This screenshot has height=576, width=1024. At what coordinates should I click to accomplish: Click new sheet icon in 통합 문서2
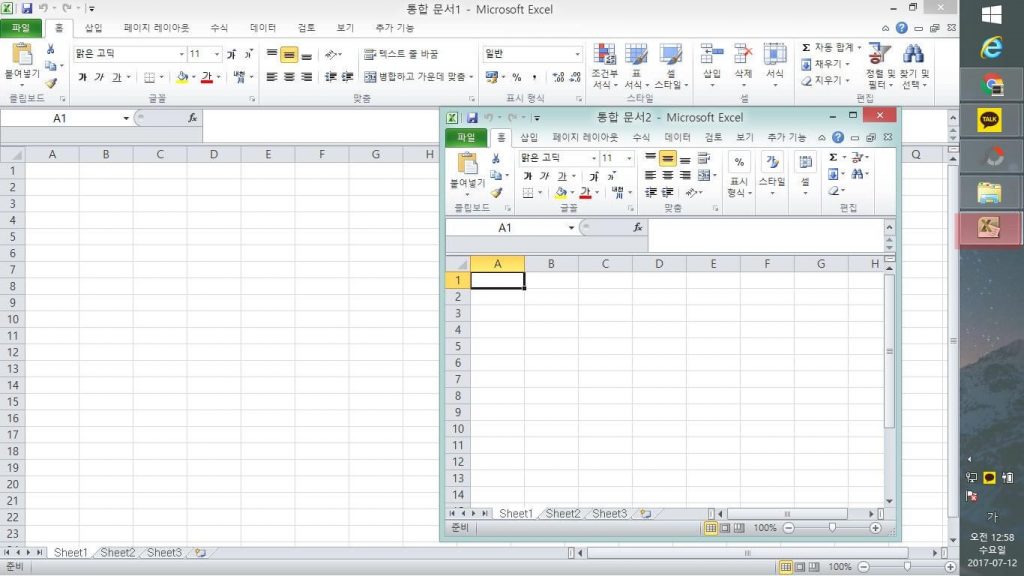[x=645, y=513]
